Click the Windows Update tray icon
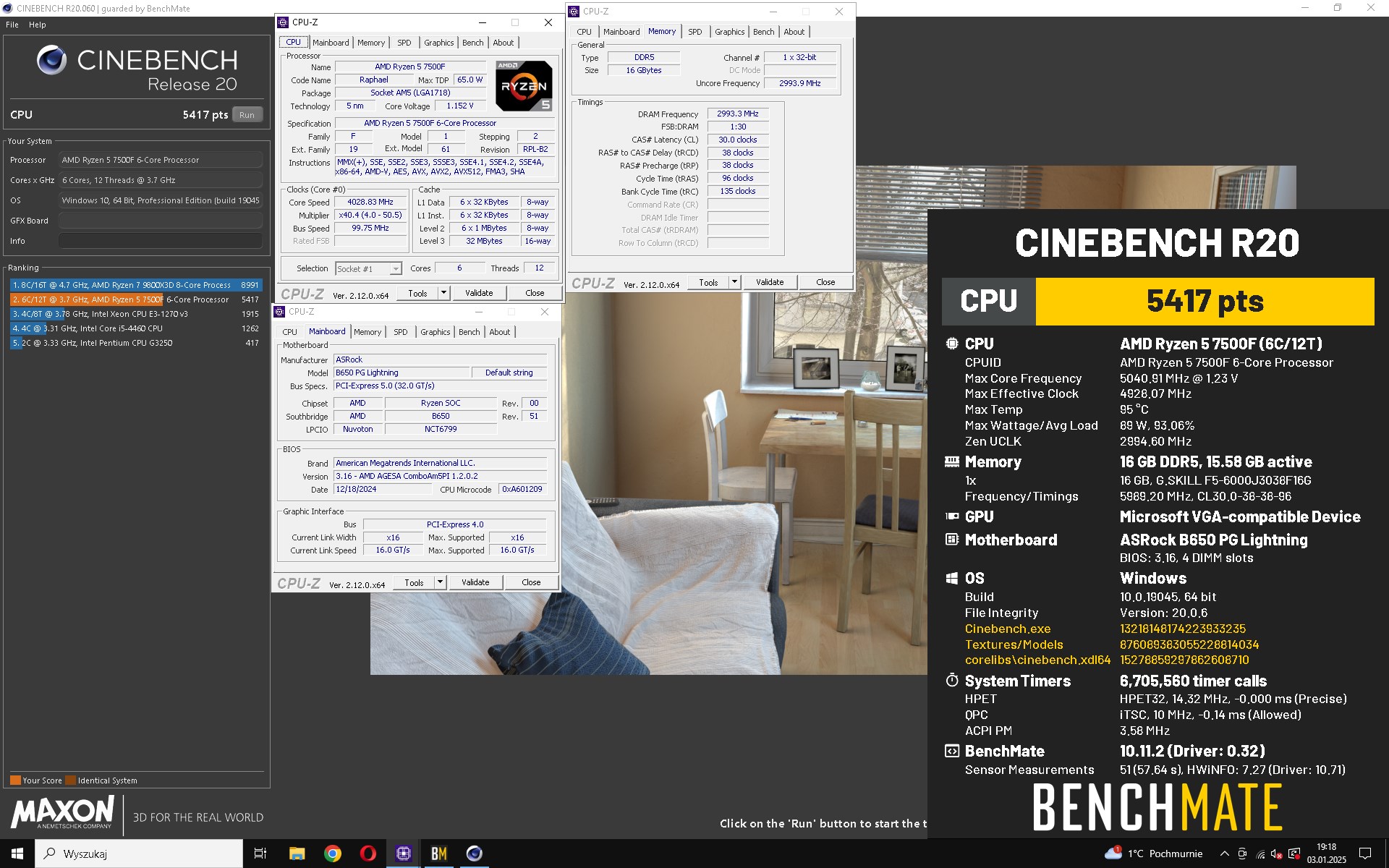Image resolution: width=1389 pixels, height=868 pixels. point(1294,854)
